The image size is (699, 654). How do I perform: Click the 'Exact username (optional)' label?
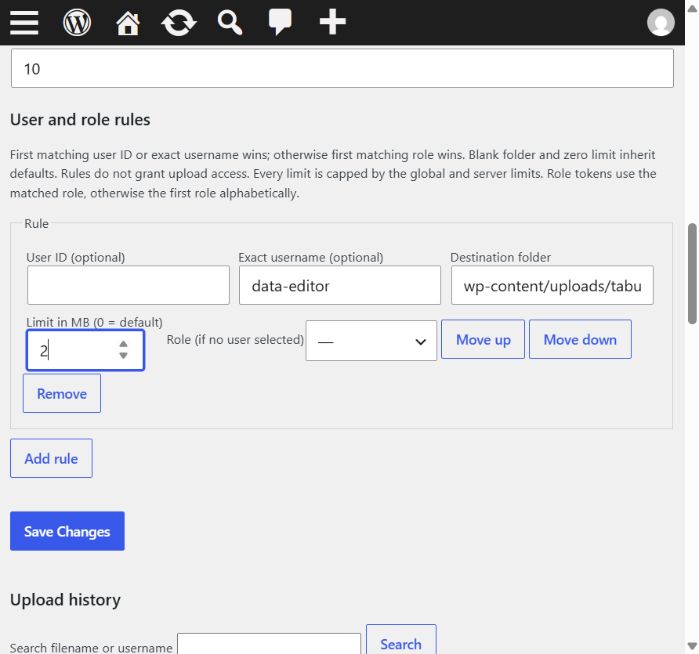click(311, 257)
